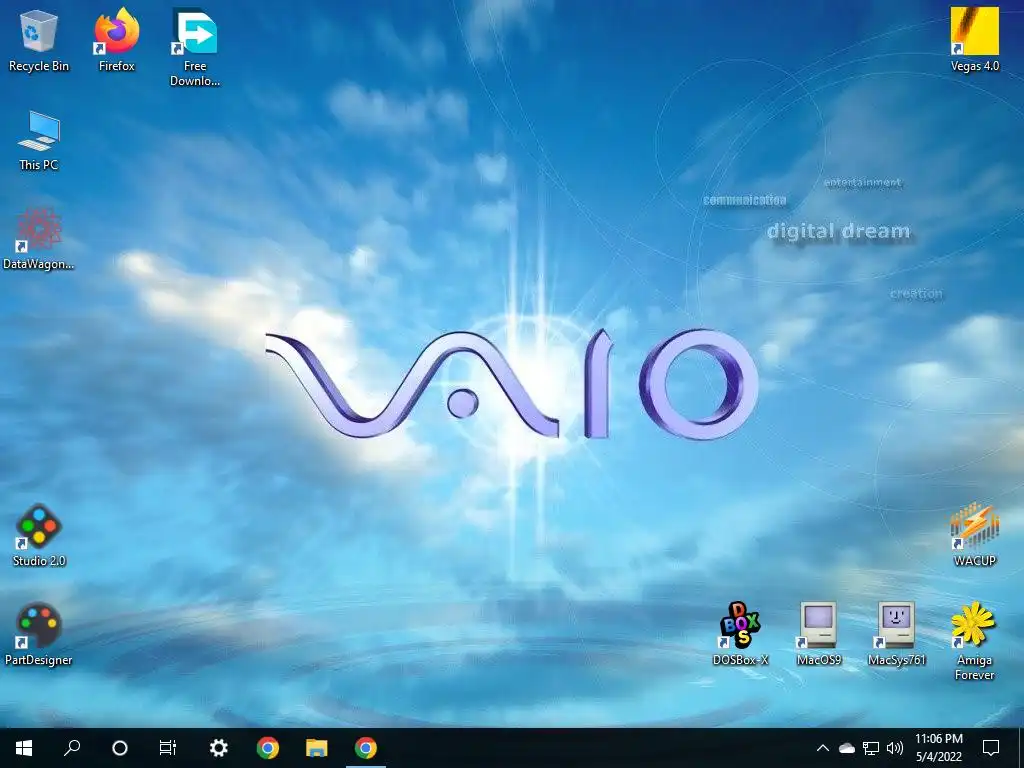1024x768 pixels.
Task: Select the Studio 2.0 desktop shortcut
Action: [39, 536]
